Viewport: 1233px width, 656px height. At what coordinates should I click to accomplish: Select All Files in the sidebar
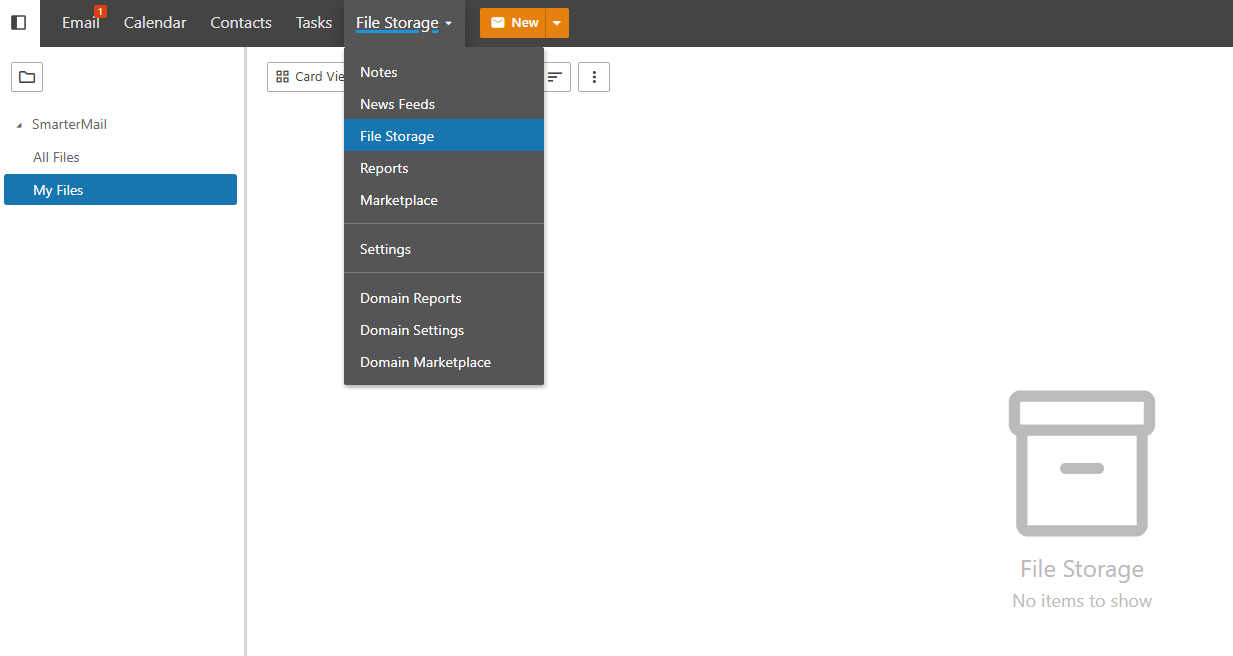[56, 157]
